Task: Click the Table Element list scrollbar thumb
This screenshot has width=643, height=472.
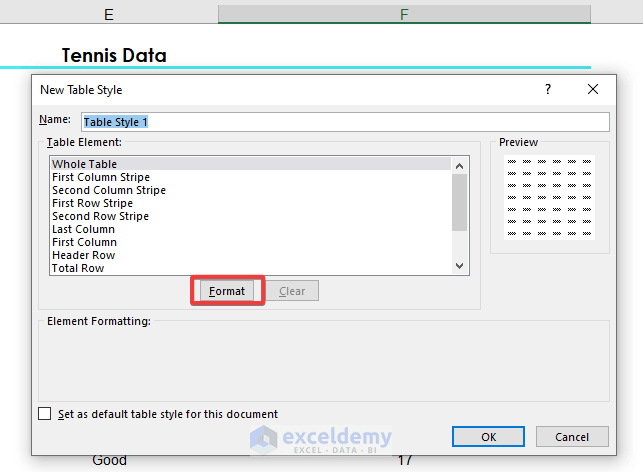Action: 459,203
